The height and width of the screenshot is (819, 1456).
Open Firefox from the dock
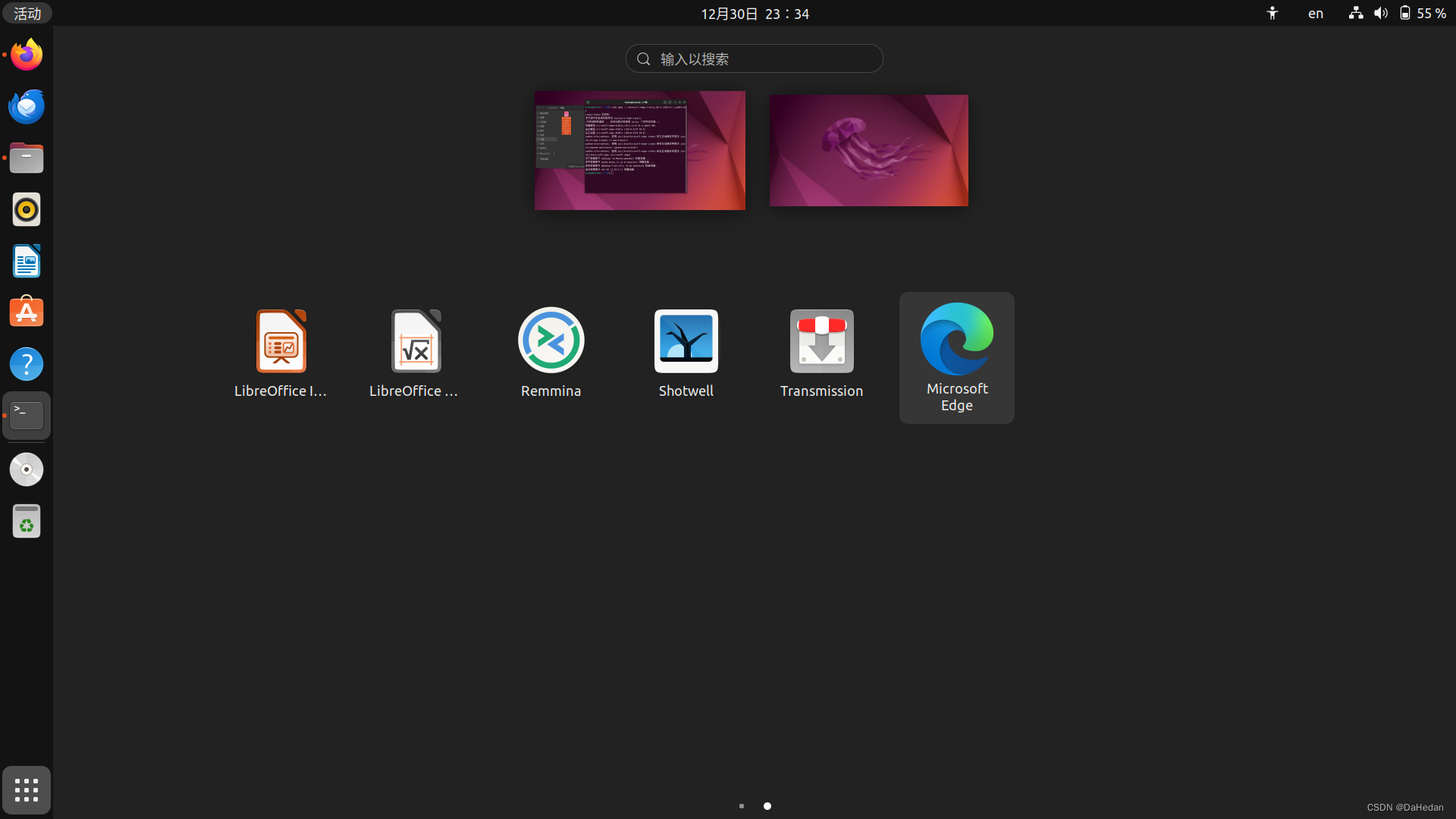[x=27, y=55]
